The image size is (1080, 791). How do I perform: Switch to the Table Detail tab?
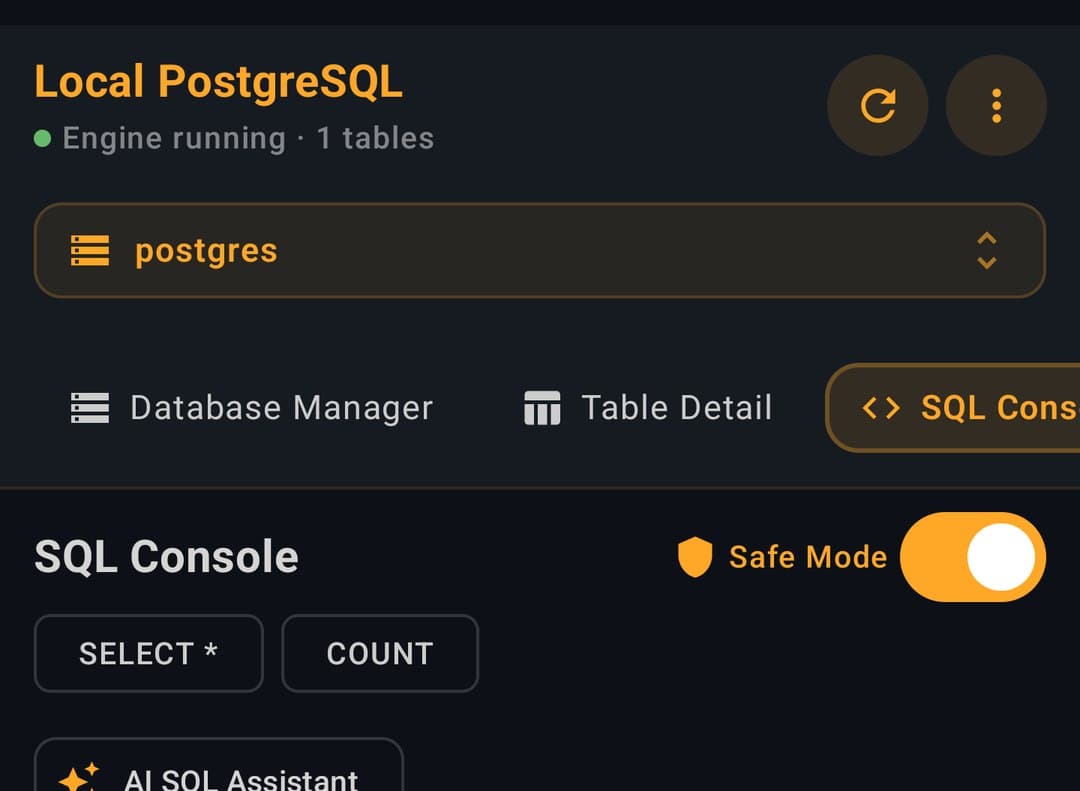point(648,408)
